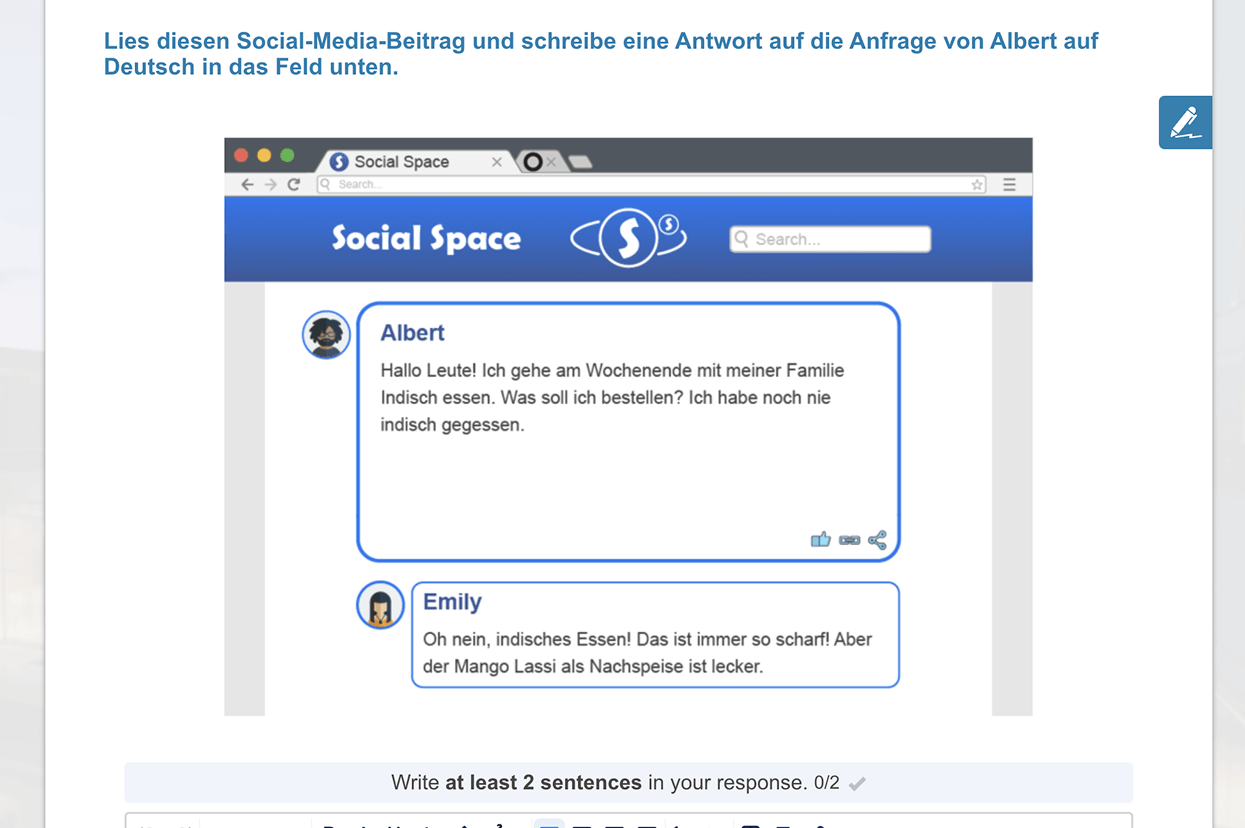Click Emily's profile avatar
The height and width of the screenshot is (828, 1245).
tap(380, 606)
